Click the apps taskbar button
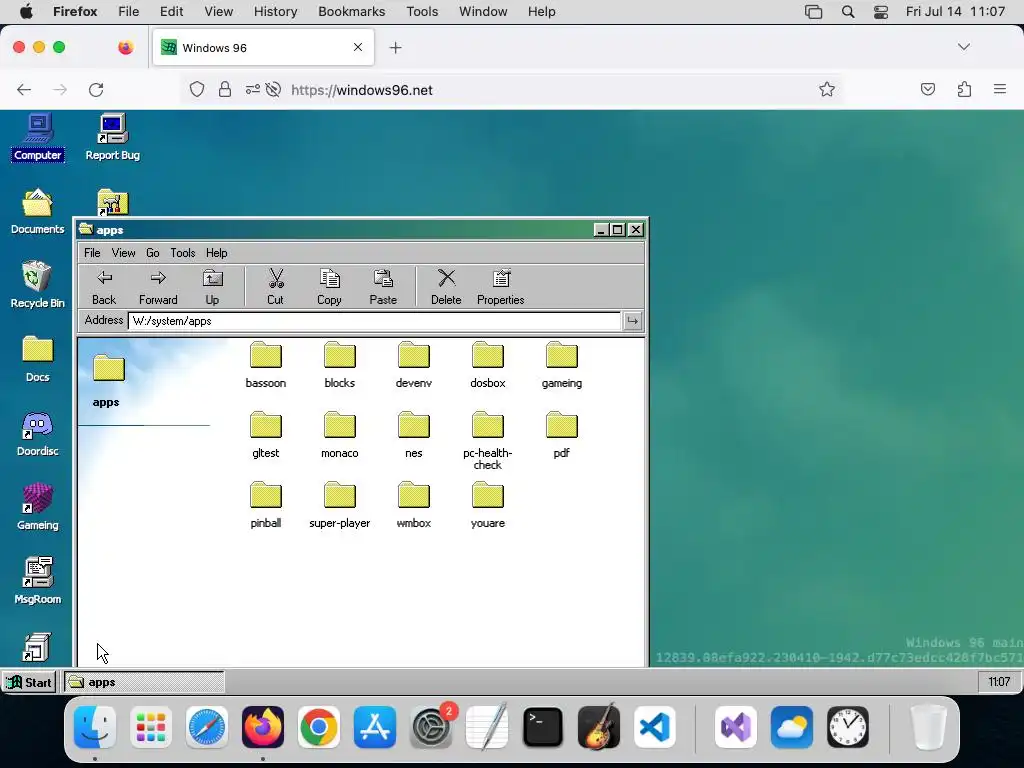The image size is (1024, 768). (144, 682)
